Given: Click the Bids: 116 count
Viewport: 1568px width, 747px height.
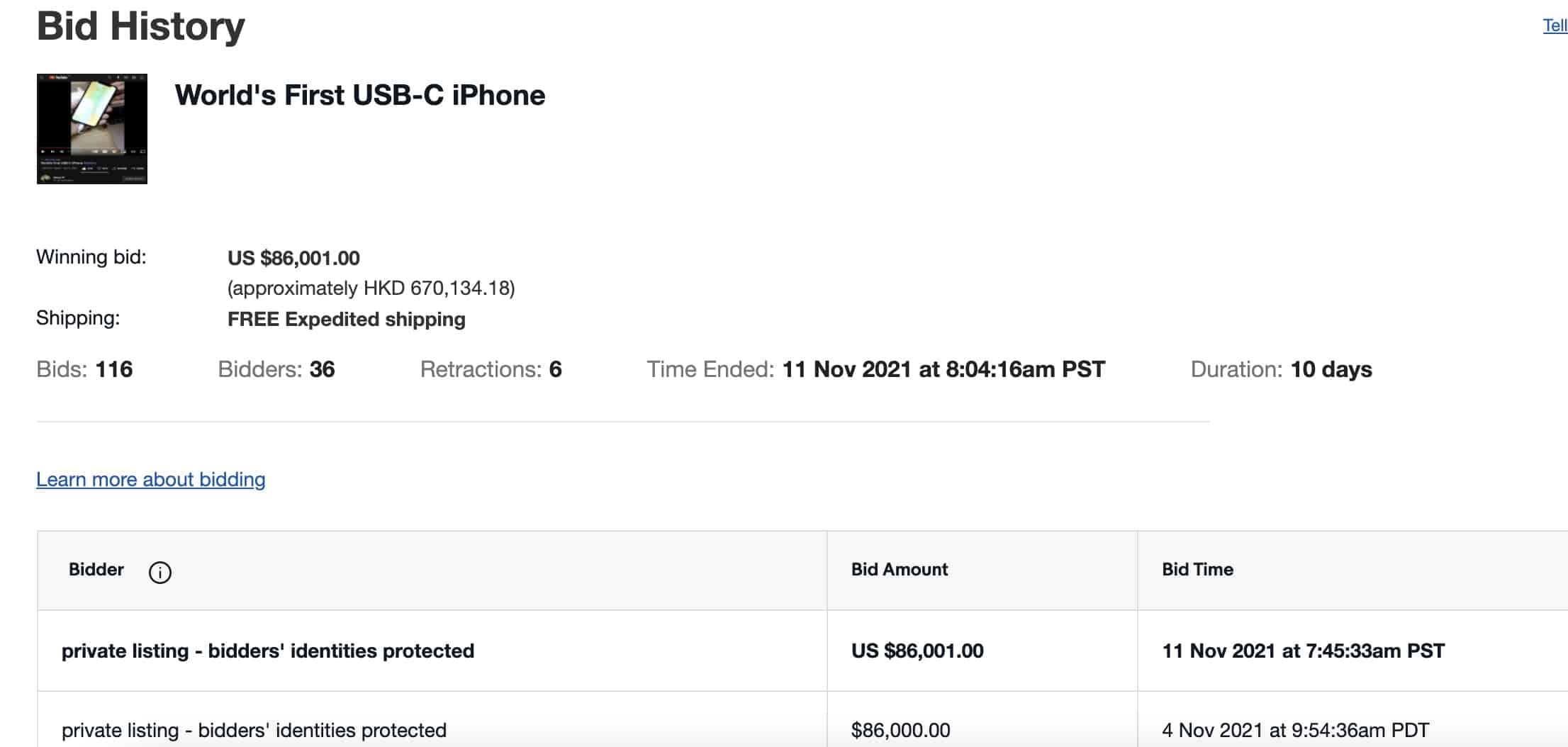Looking at the screenshot, I should click(x=84, y=369).
